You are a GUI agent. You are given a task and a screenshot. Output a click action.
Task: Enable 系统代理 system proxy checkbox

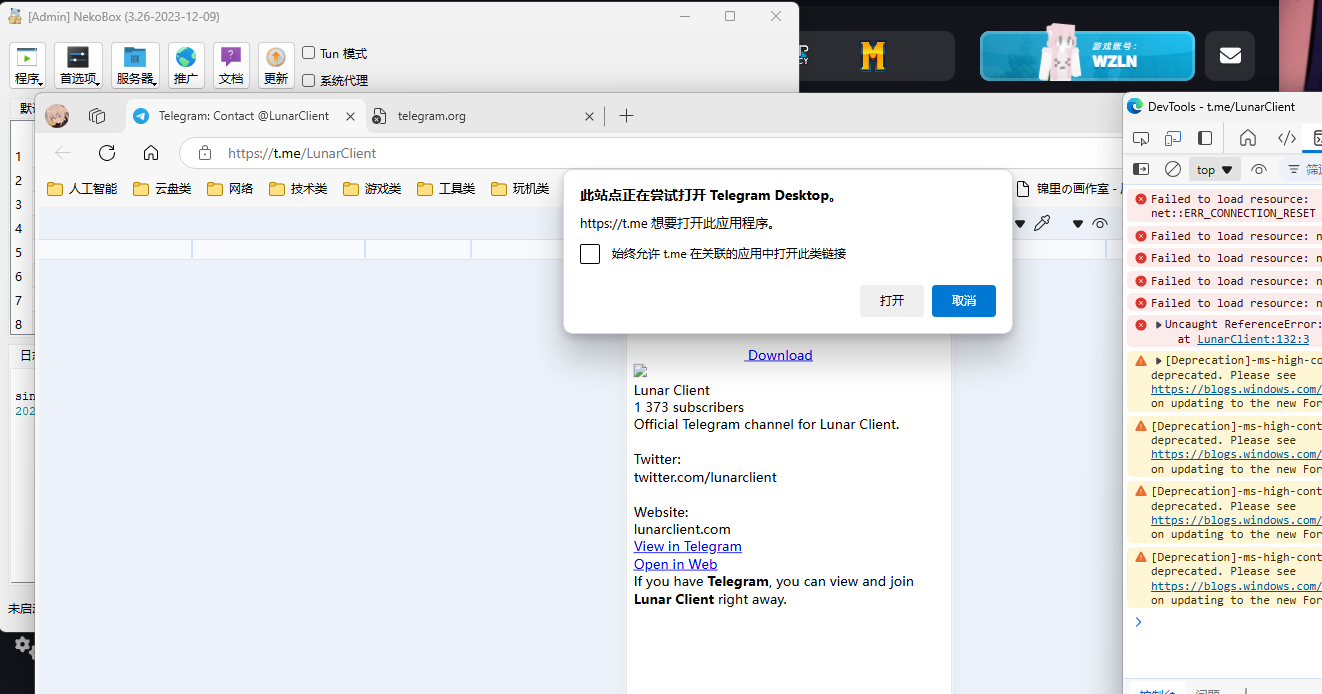pos(309,80)
